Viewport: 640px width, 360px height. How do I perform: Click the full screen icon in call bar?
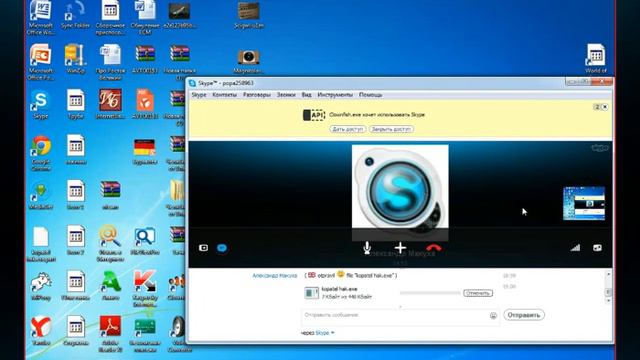click(597, 248)
